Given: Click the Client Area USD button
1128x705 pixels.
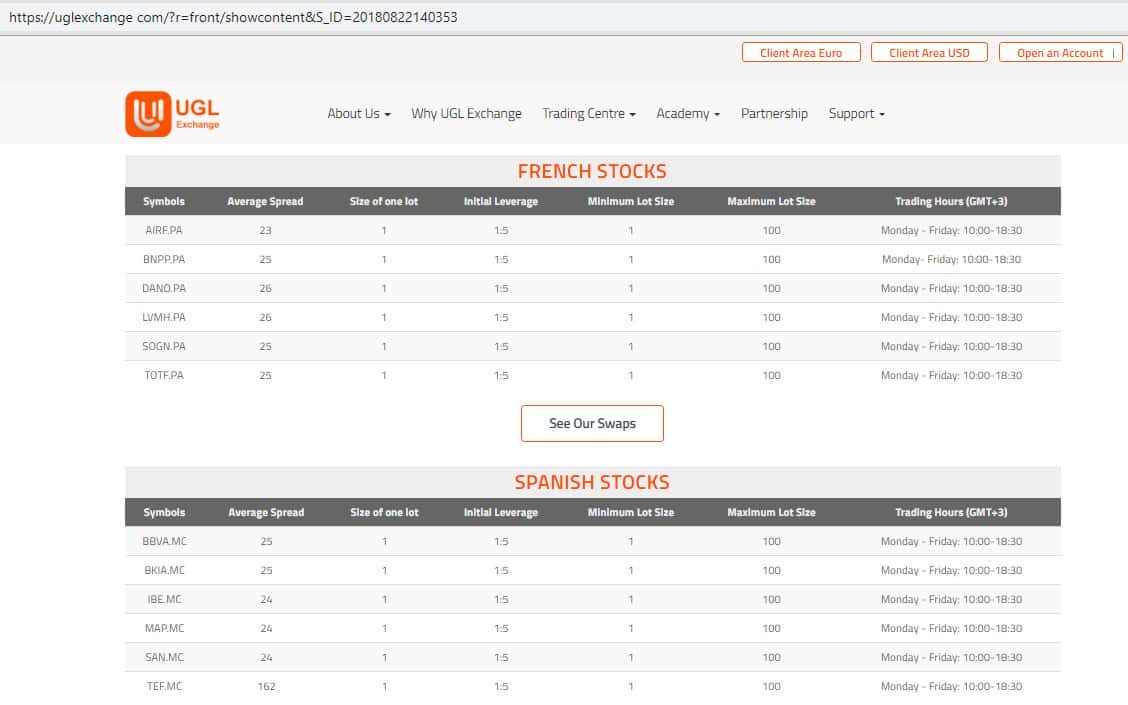Looking at the screenshot, I should [929, 53].
